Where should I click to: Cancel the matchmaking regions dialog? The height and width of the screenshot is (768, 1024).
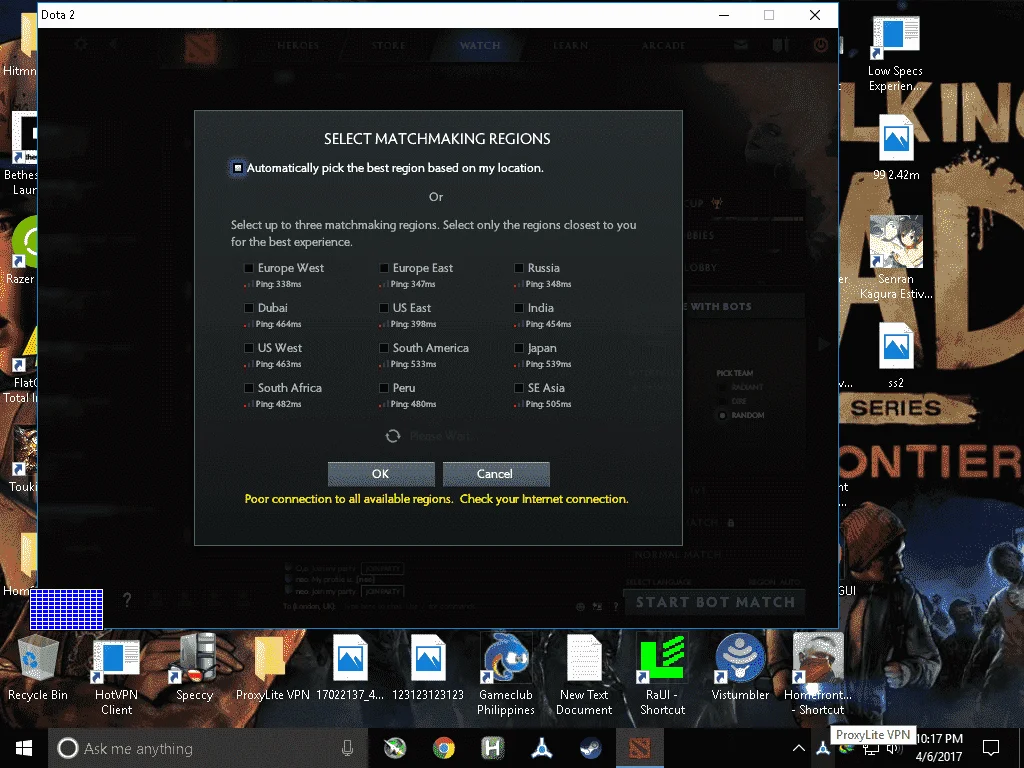click(x=496, y=474)
